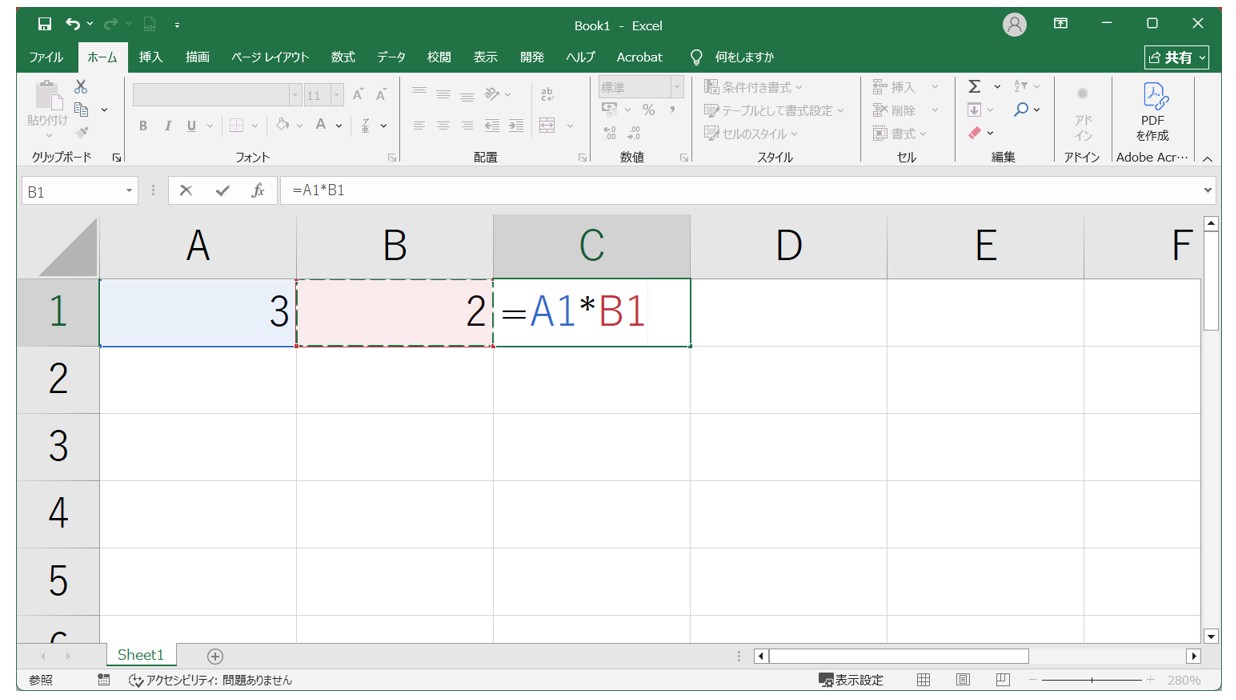Click the zoom slider in status bar
This screenshot has height=700, width=1236.
click(x=1090, y=680)
